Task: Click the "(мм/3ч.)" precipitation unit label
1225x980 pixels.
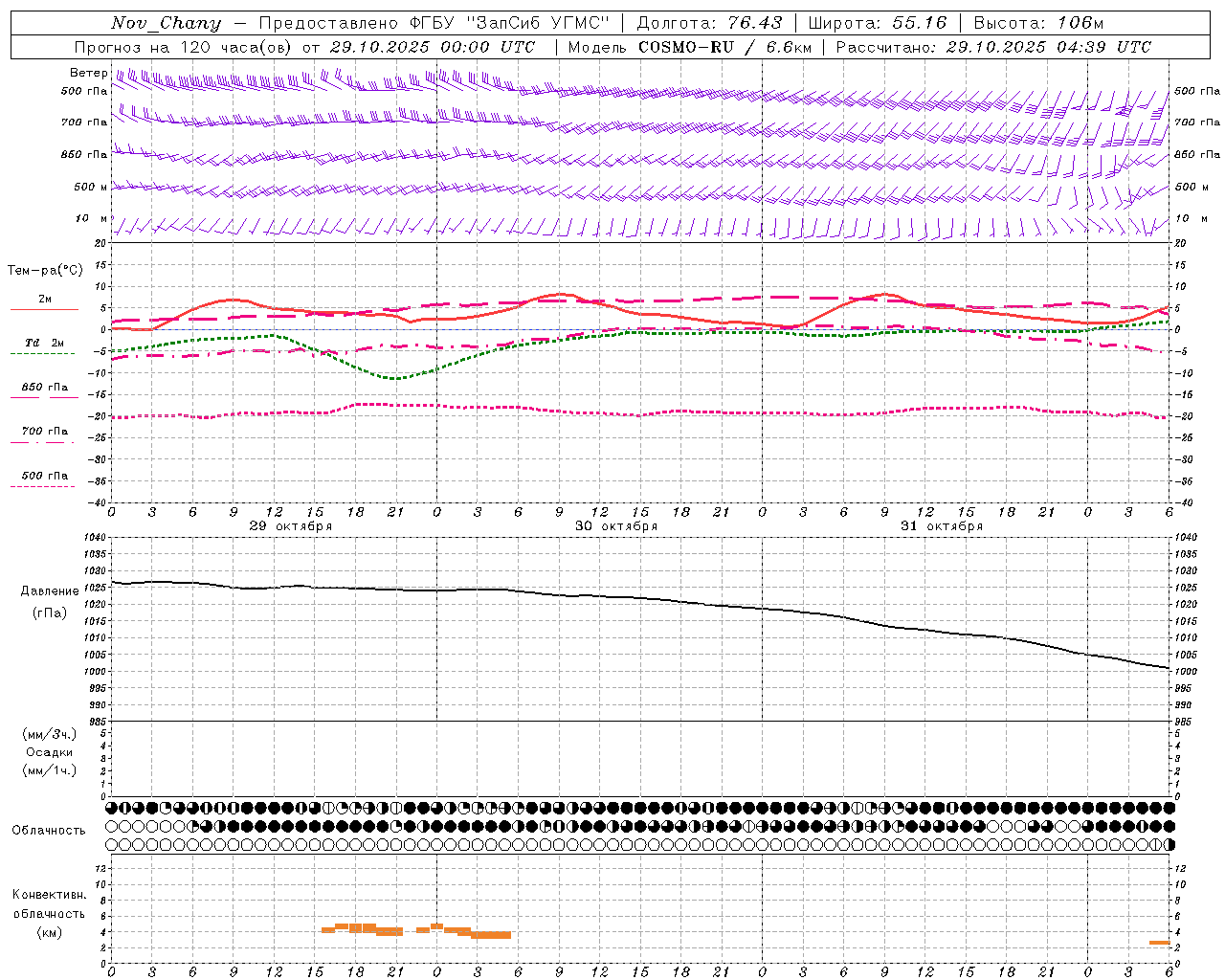Action: (50, 734)
